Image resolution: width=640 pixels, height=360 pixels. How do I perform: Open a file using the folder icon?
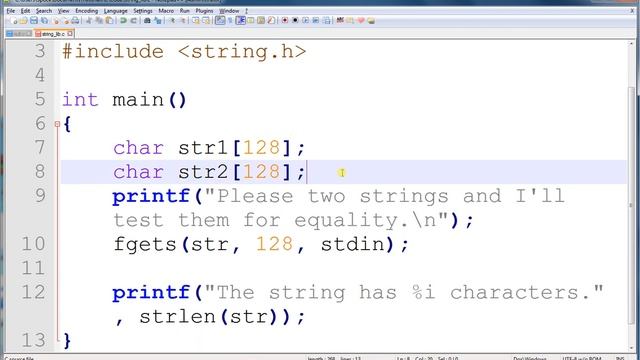point(24,20)
